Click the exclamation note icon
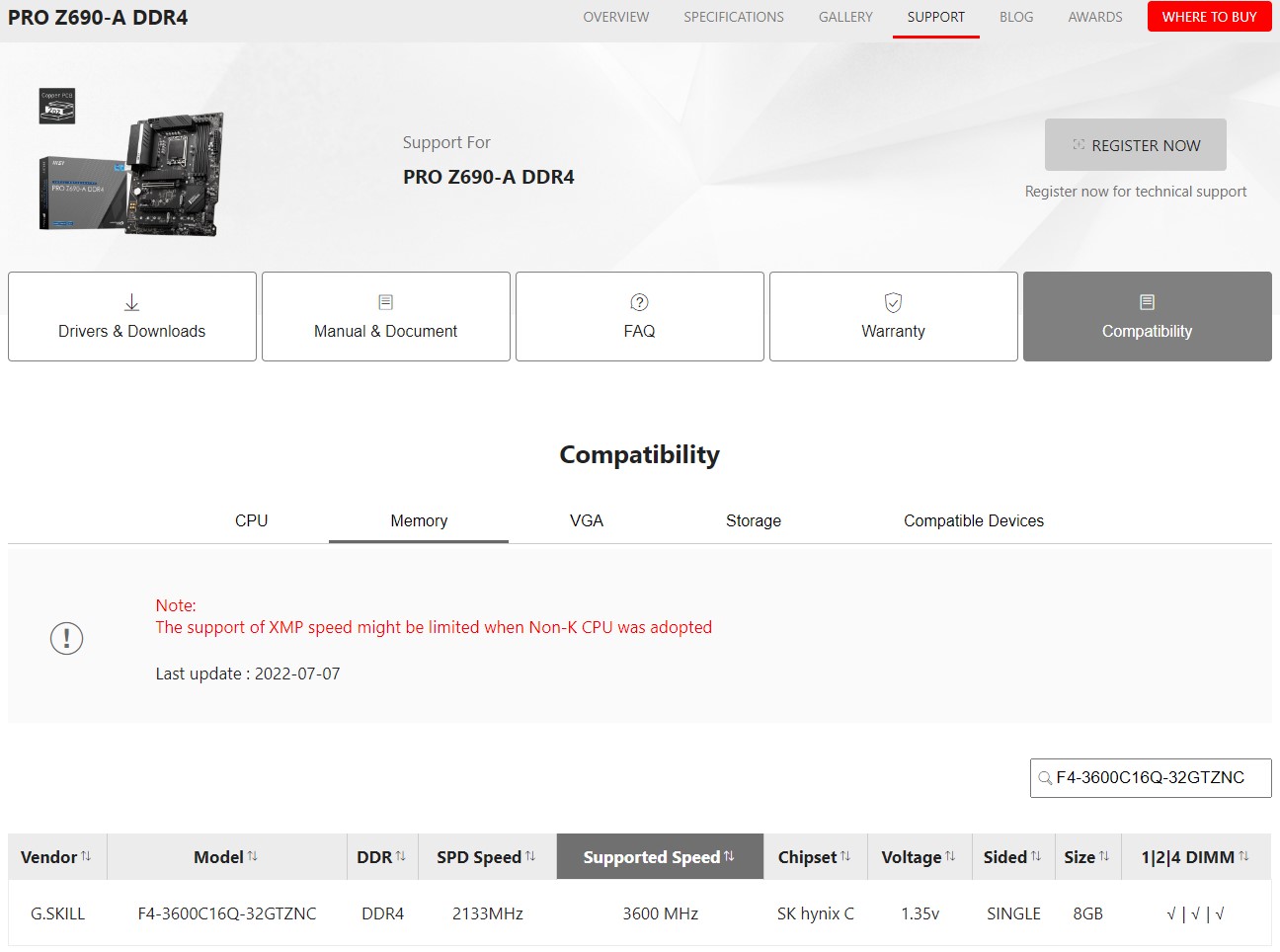The width and height of the screenshot is (1280, 952). [66, 638]
